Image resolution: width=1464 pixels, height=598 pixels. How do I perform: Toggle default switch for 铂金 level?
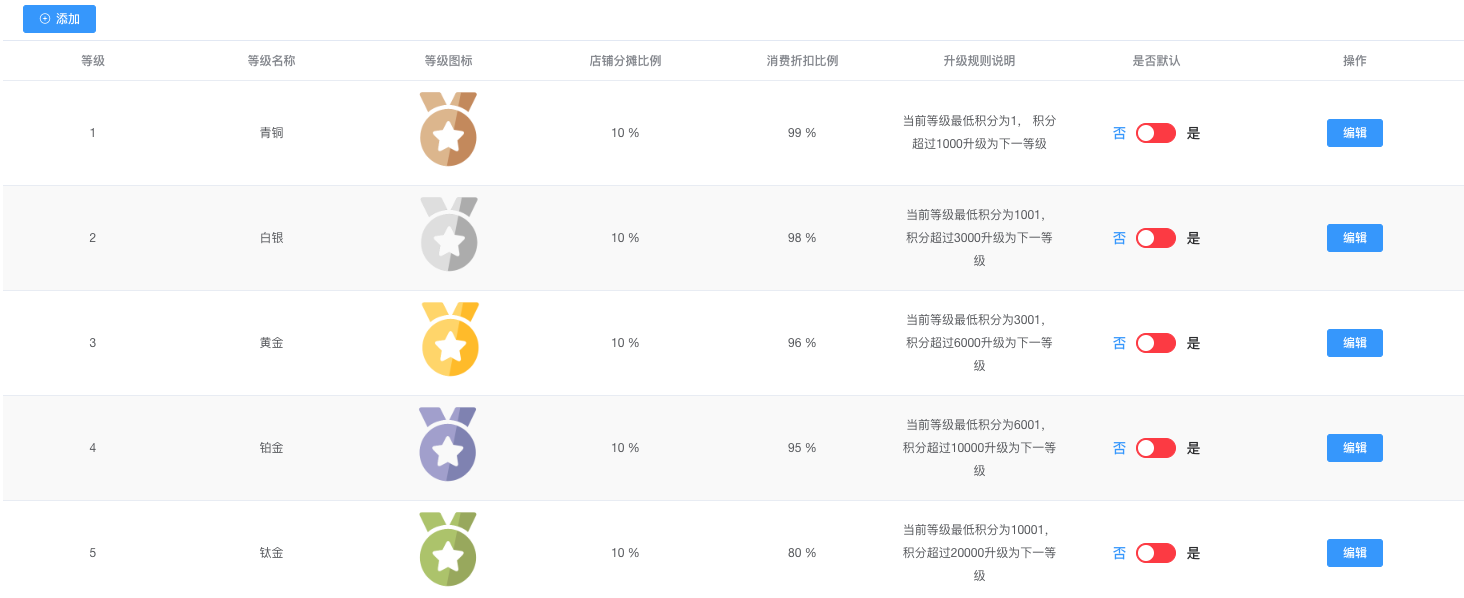click(1156, 448)
